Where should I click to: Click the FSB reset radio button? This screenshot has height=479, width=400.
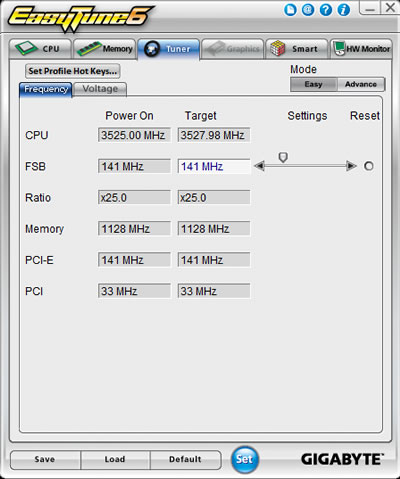coord(369,166)
